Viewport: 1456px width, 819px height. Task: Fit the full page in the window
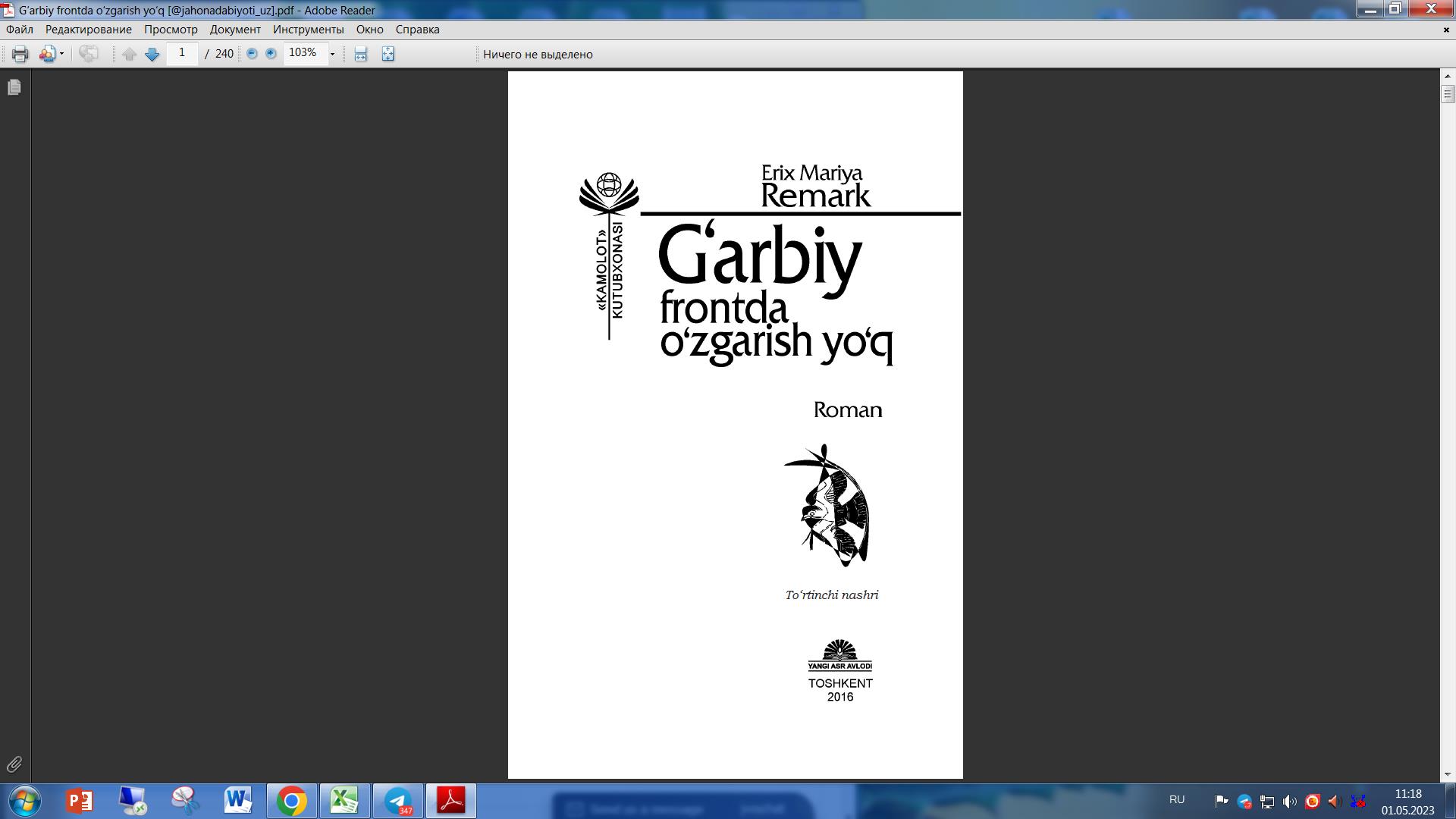point(387,54)
